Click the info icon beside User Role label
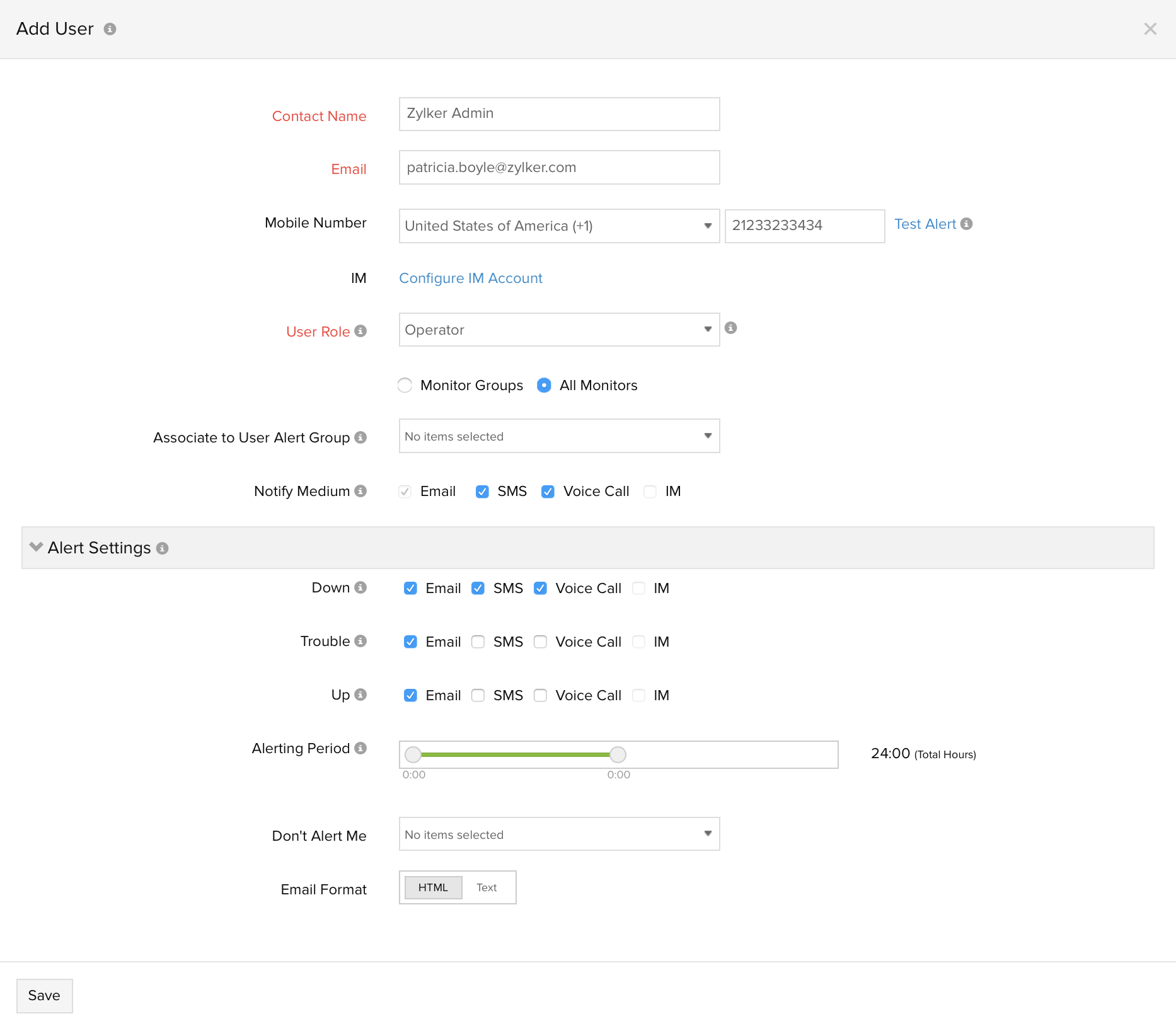 [x=360, y=331]
